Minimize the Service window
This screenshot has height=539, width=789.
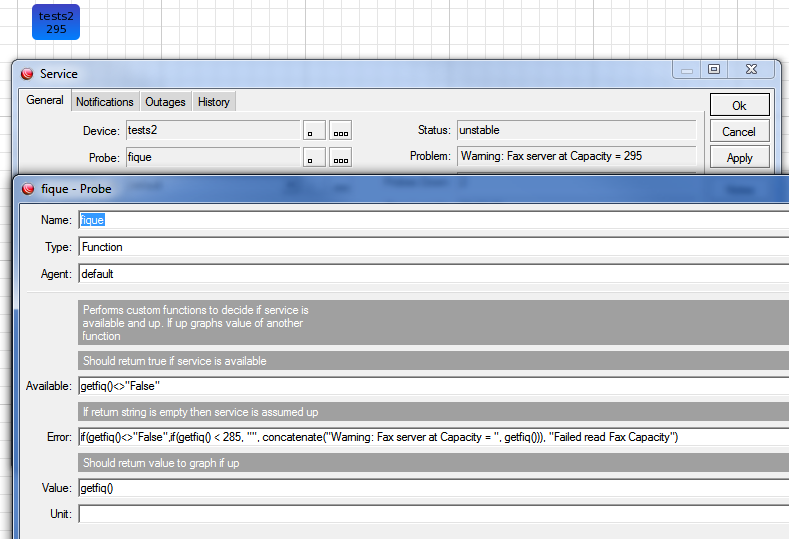tap(687, 69)
